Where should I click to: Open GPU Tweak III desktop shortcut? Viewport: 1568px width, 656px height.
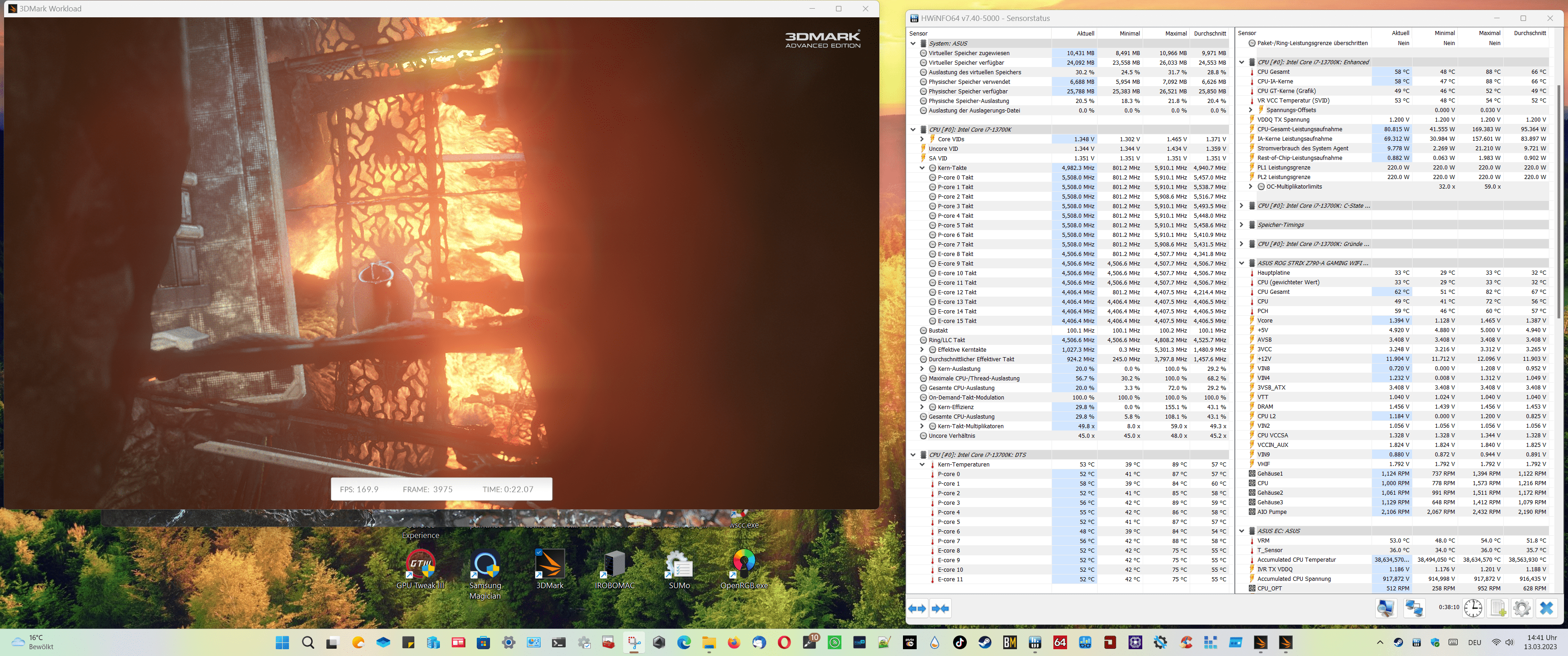pyautogui.click(x=421, y=569)
